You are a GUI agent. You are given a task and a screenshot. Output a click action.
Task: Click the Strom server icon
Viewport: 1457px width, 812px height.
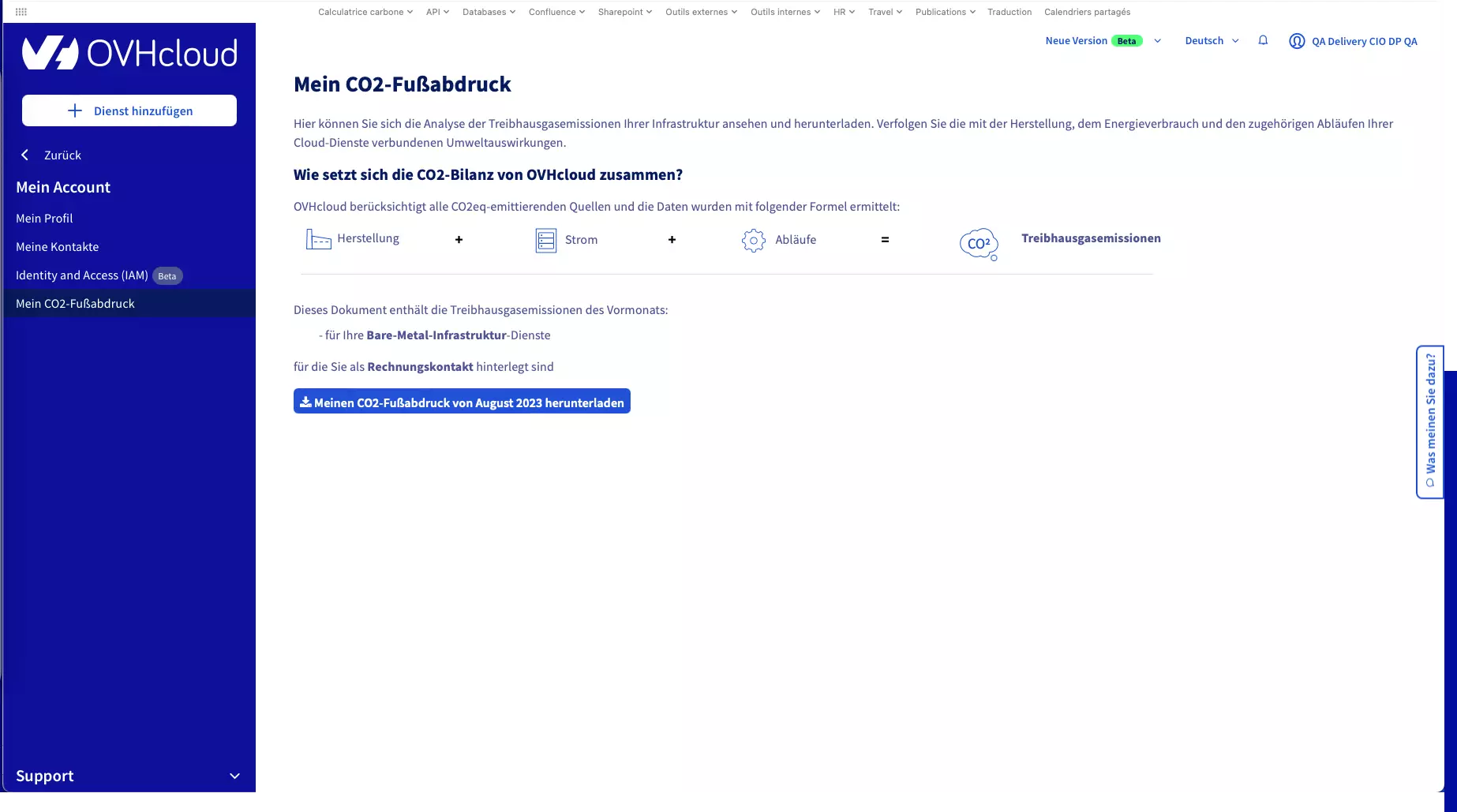[x=546, y=240]
